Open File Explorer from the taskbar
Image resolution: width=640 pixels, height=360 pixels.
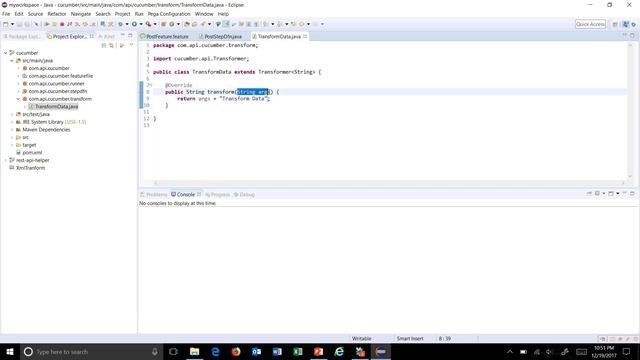point(195,351)
